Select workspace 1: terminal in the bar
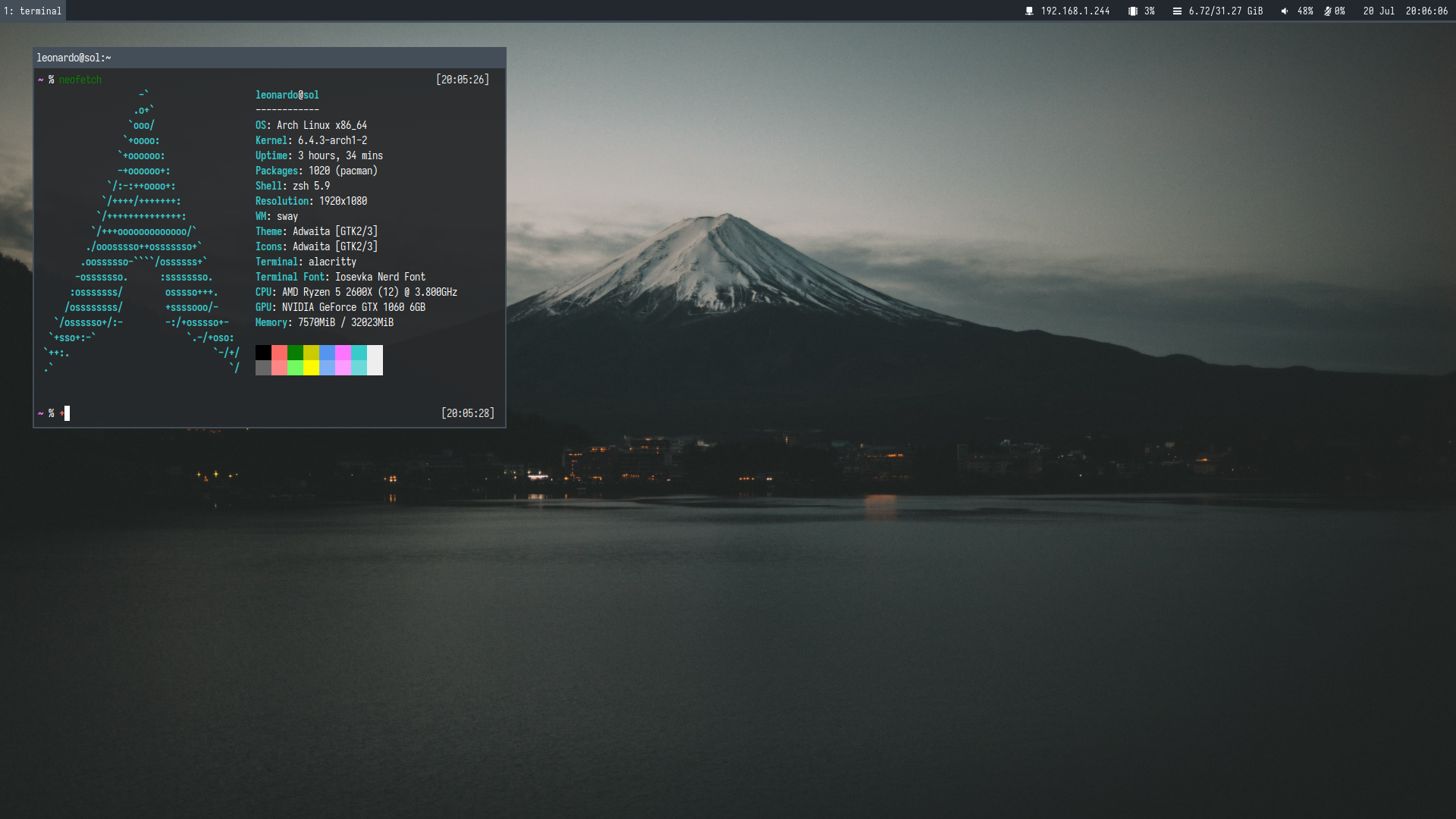 click(x=33, y=11)
